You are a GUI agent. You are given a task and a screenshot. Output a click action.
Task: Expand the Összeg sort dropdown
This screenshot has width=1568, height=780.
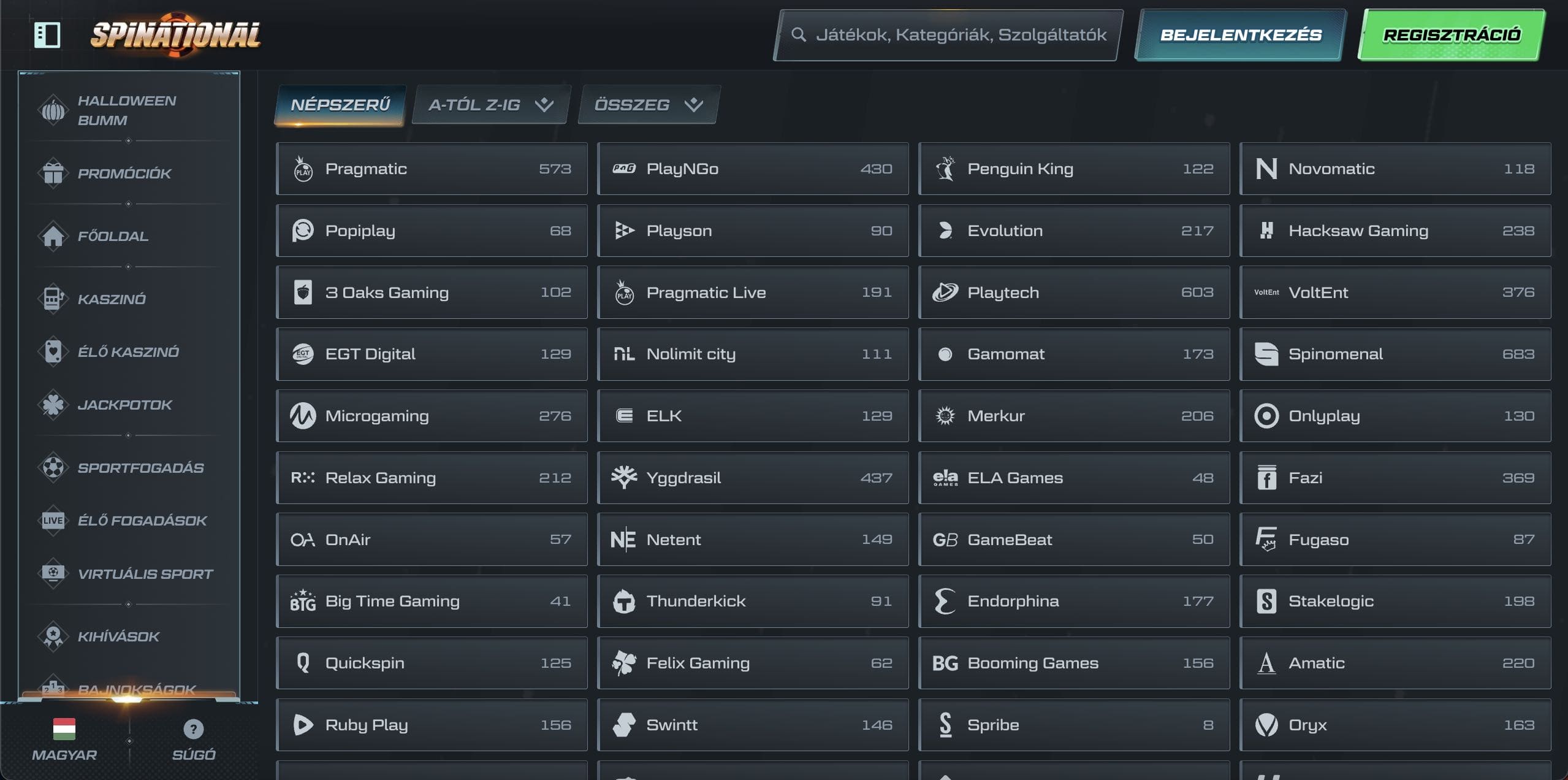click(x=648, y=105)
